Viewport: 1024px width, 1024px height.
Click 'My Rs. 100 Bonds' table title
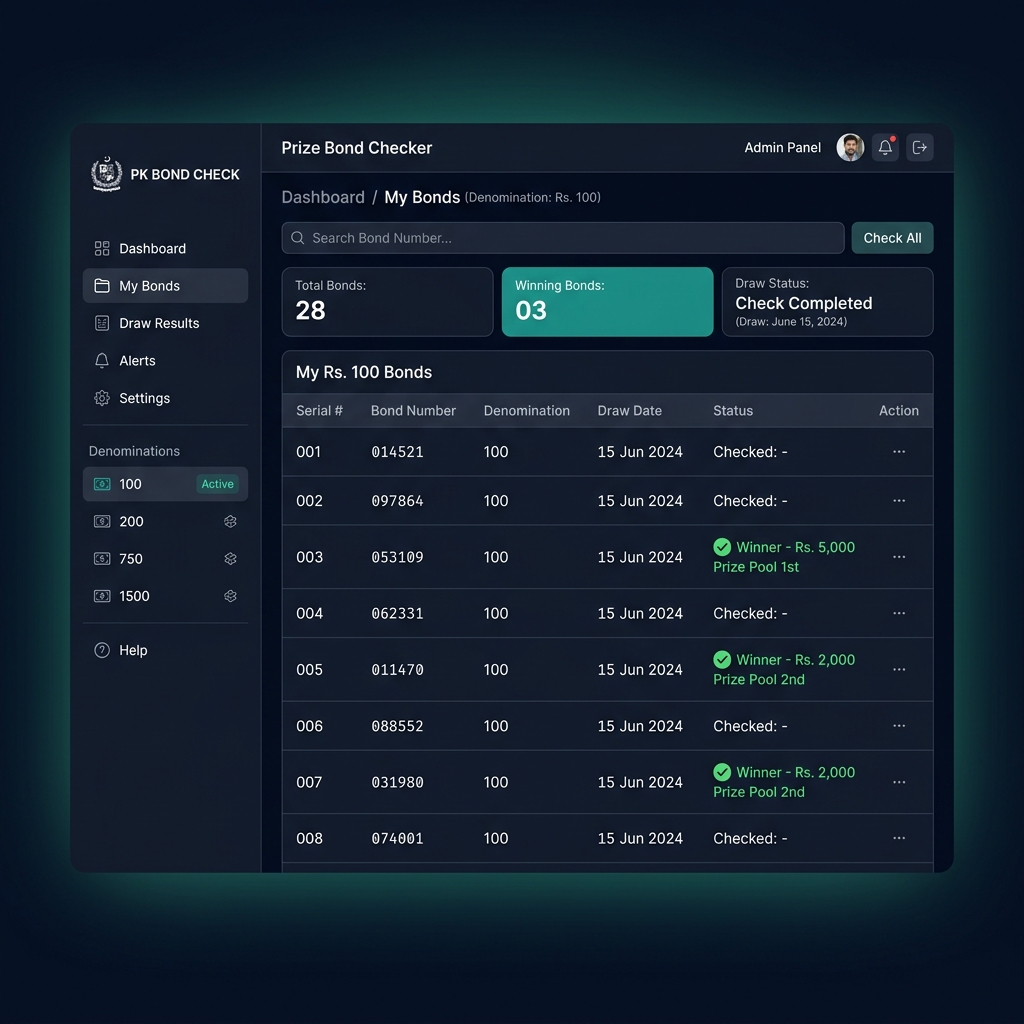coord(364,372)
